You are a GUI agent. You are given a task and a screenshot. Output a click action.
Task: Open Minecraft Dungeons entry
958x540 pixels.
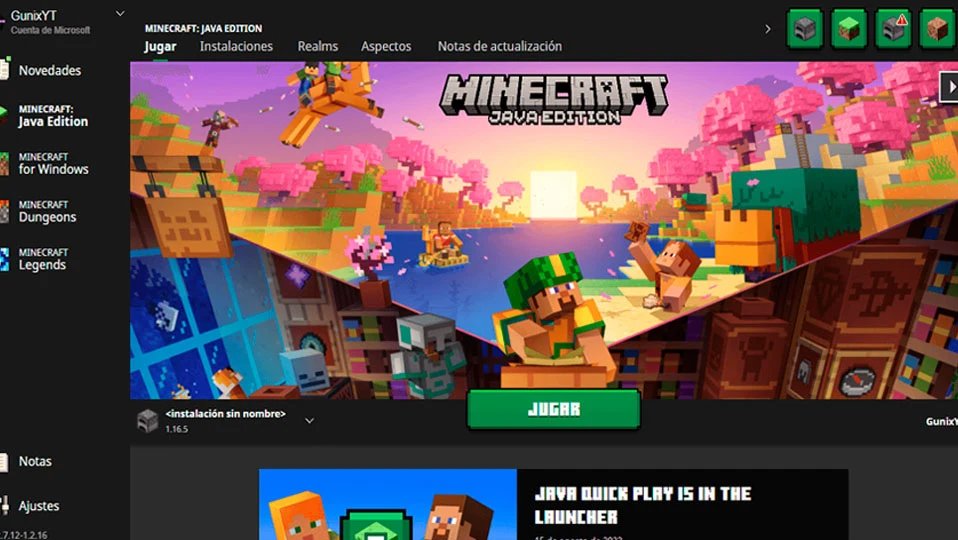46,211
